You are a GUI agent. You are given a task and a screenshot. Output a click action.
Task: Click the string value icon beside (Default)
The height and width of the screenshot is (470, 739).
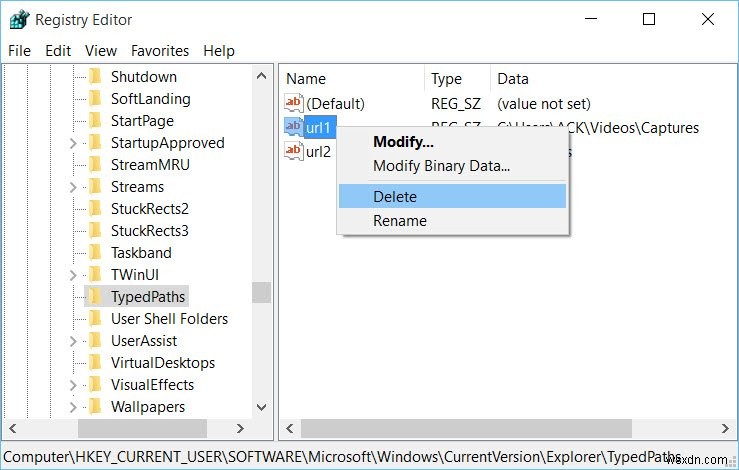(x=294, y=103)
